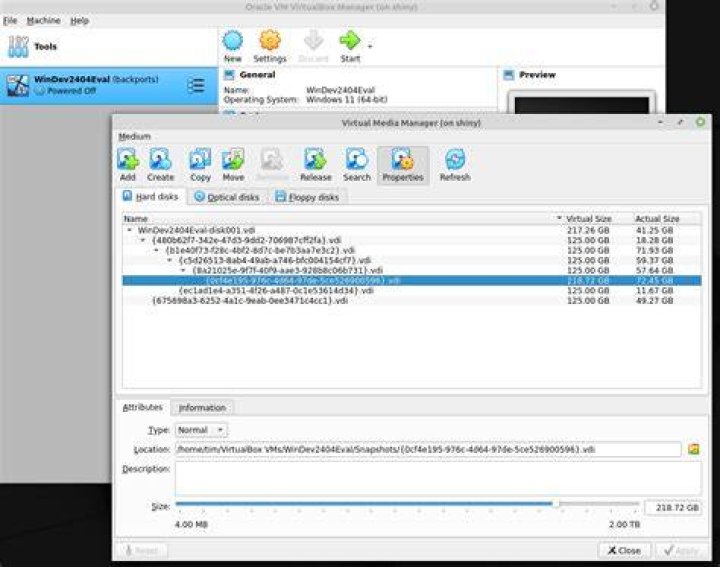The image size is (720, 567).
Task: Click the Preview panel icon
Action: coord(509,75)
